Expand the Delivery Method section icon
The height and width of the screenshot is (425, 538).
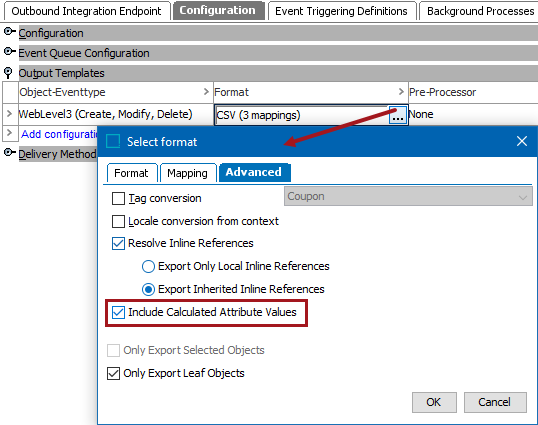(x=9, y=153)
